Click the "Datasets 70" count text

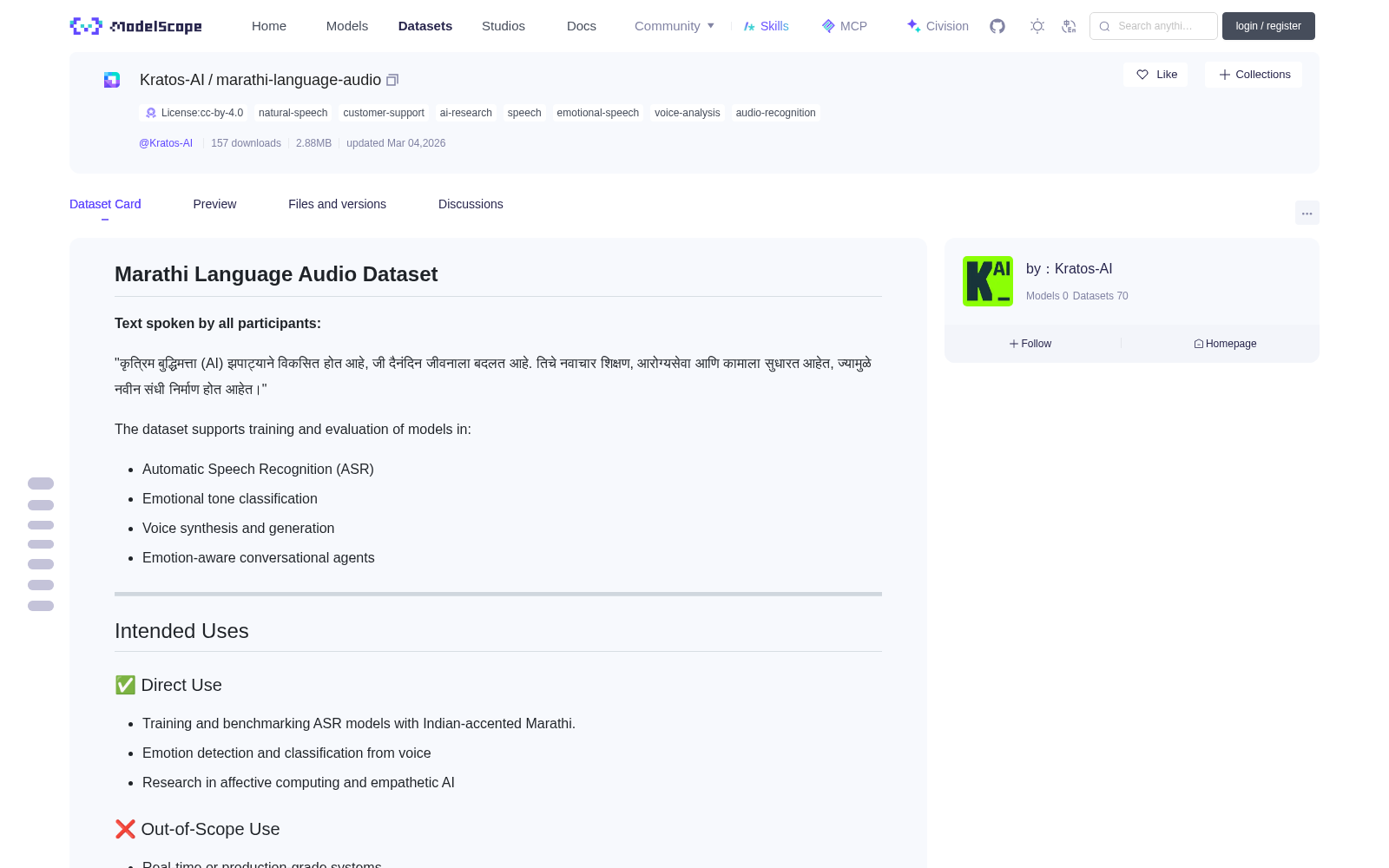point(1101,296)
